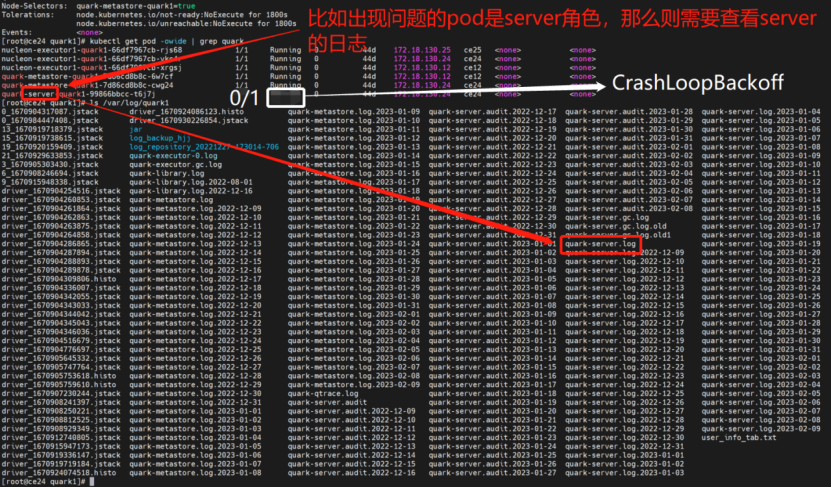Image resolution: width=831 pixels, height=487 pixels.
Task: Select the undated quark-metastore.log file
Action: click(171, 200)
